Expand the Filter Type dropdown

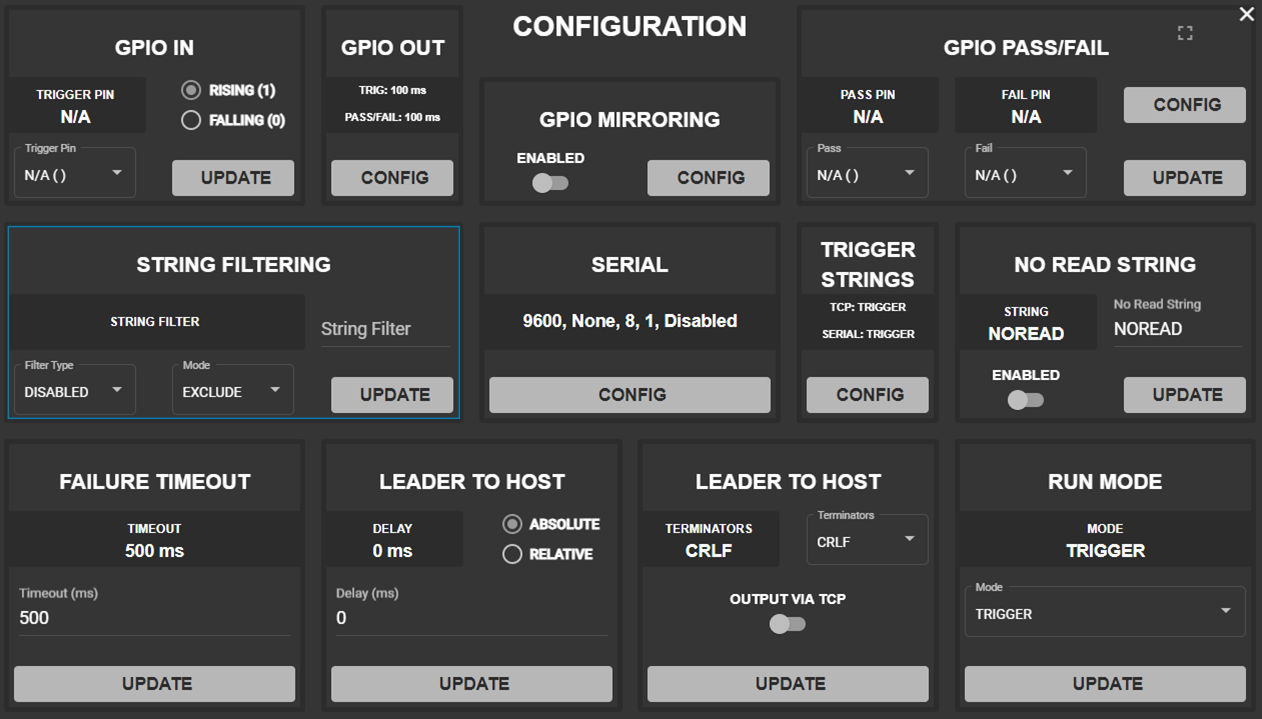75,392
